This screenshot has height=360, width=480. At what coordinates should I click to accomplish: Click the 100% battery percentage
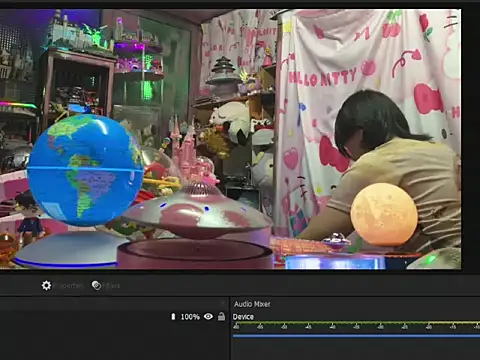[190, 317]
